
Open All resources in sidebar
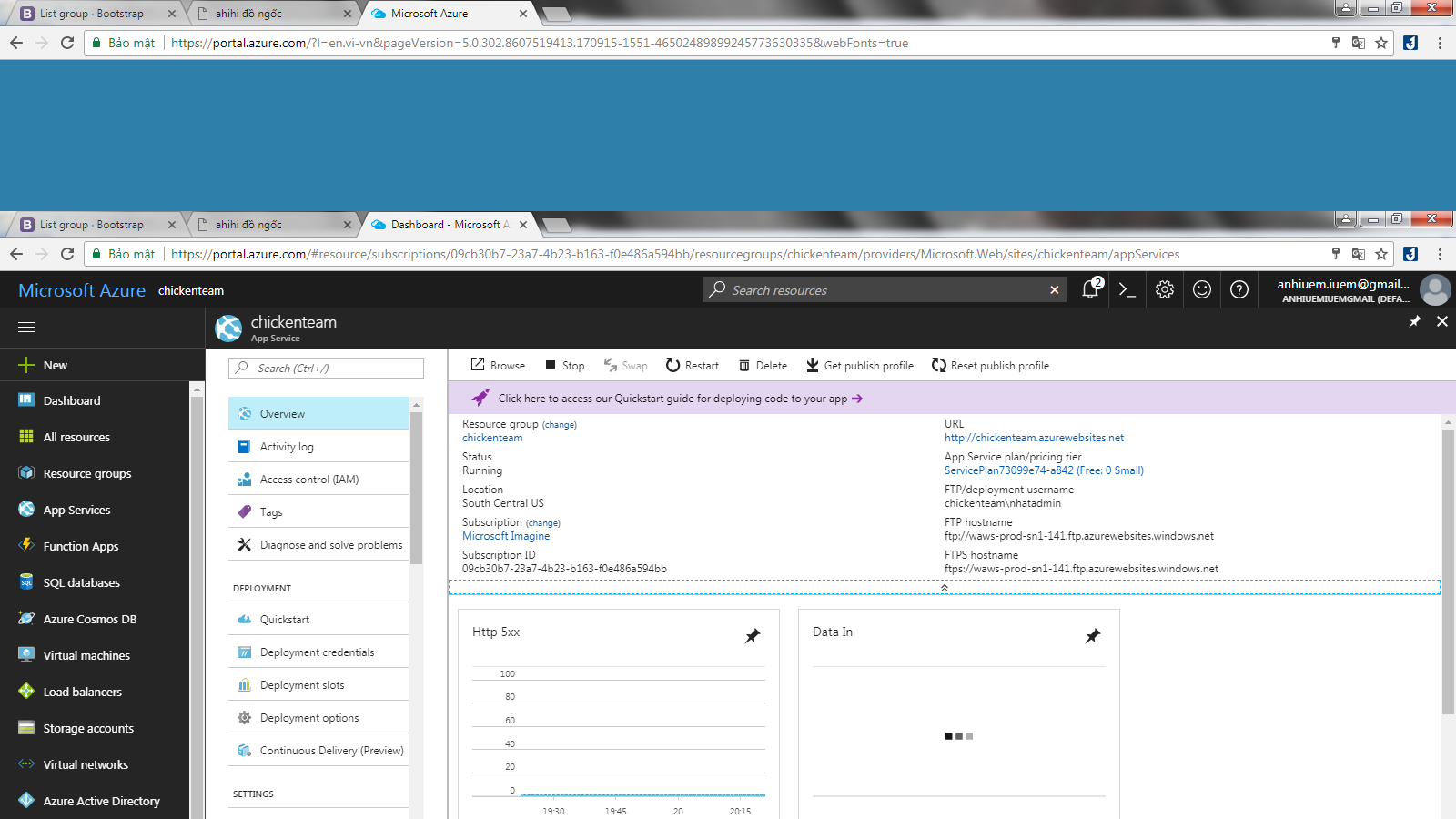click(76, 437)
